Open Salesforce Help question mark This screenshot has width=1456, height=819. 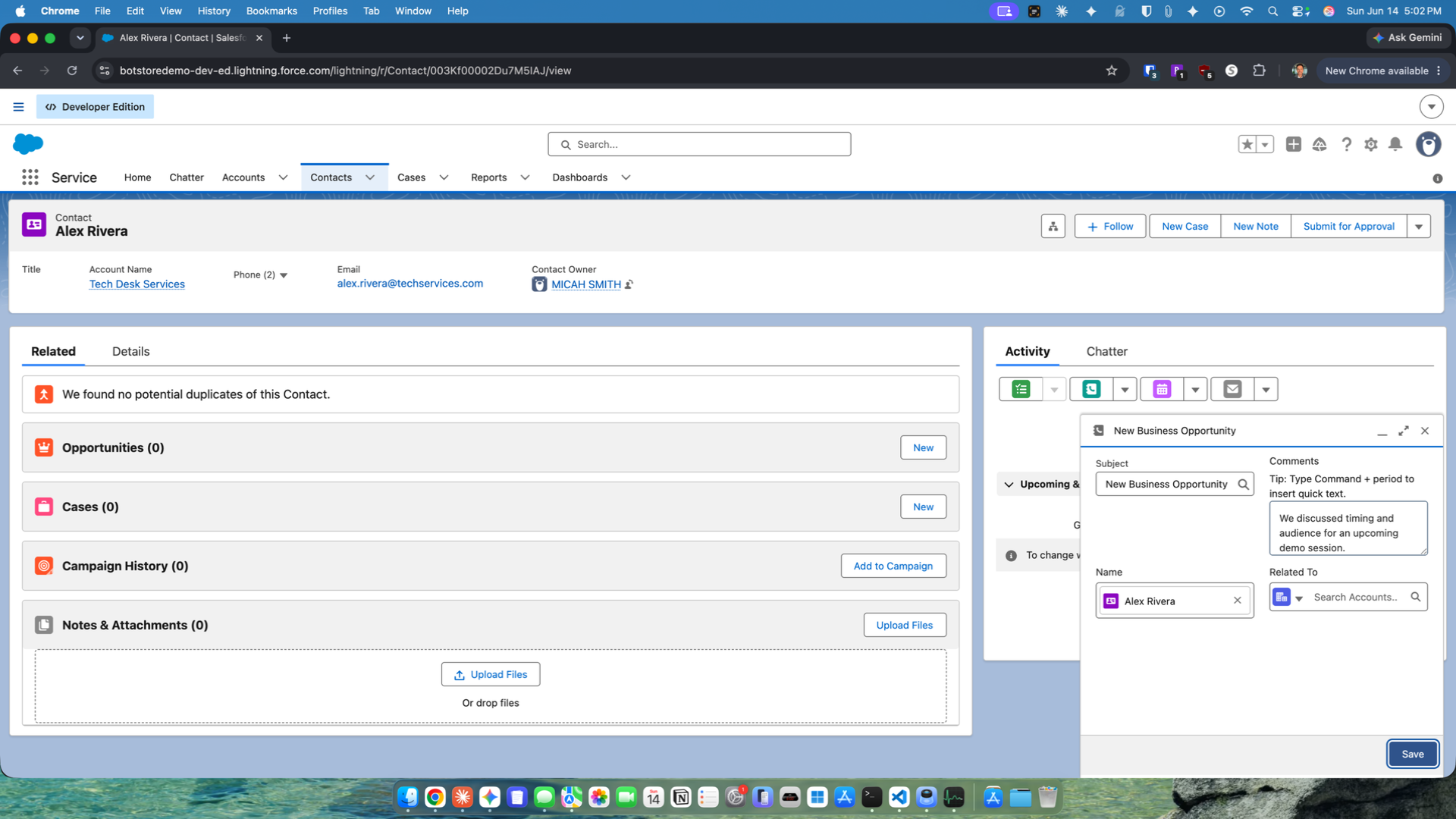point(1346,144)
